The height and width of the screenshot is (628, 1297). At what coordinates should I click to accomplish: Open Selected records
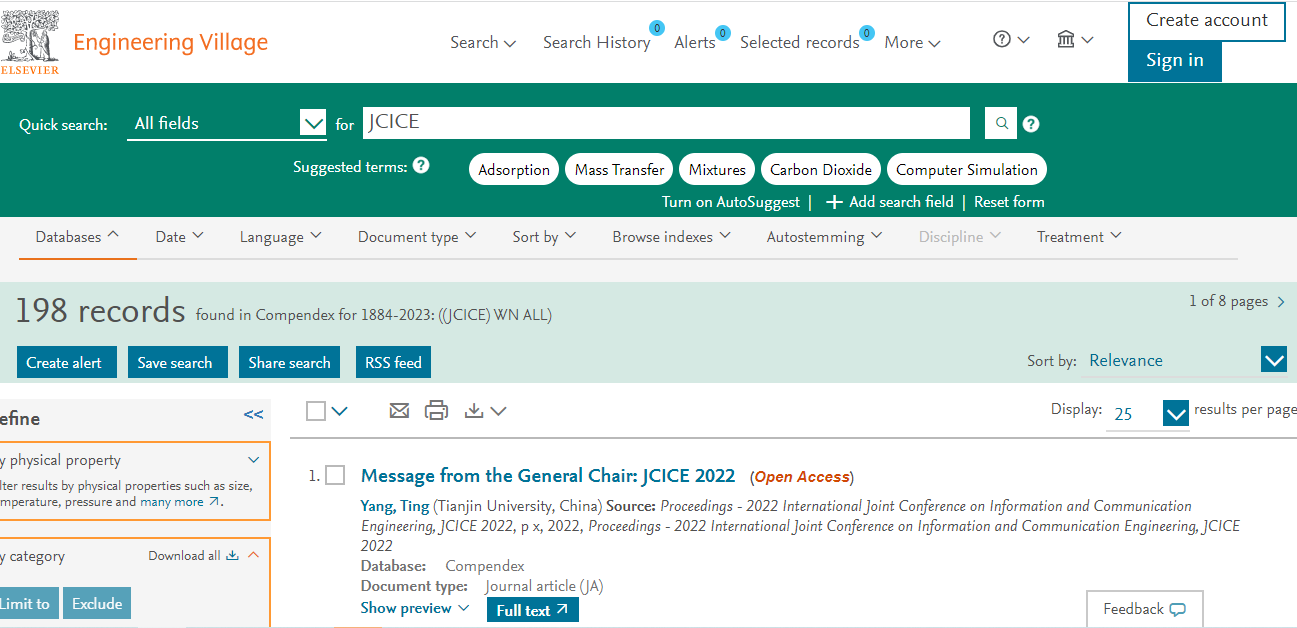click(800, 42)
